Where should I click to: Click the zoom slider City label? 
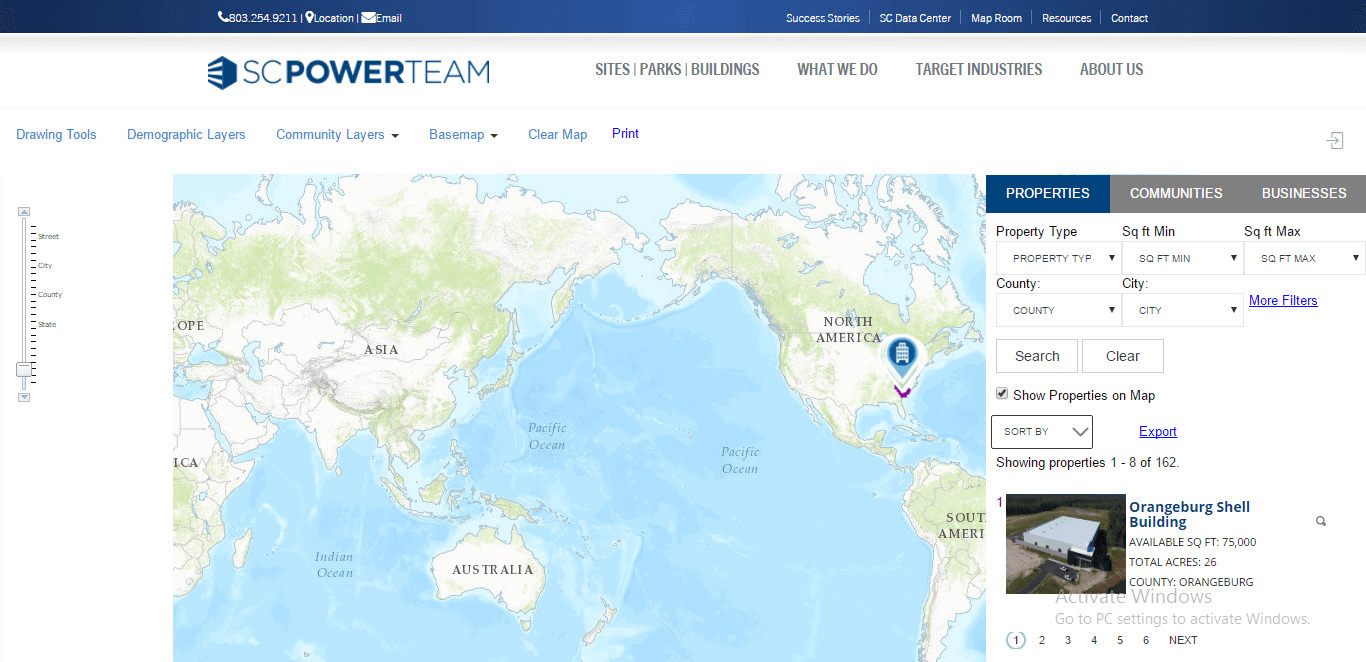(45, 266)
